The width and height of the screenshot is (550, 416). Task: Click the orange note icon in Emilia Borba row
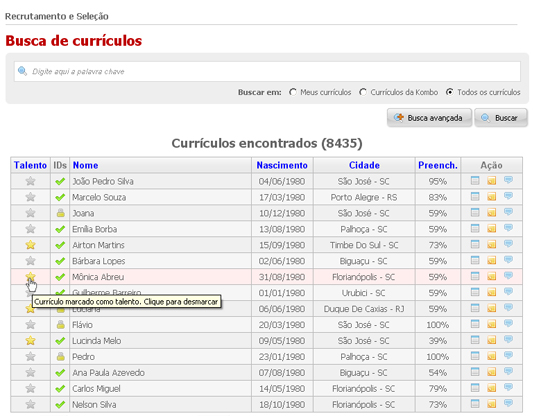click(x=491, y=228)
